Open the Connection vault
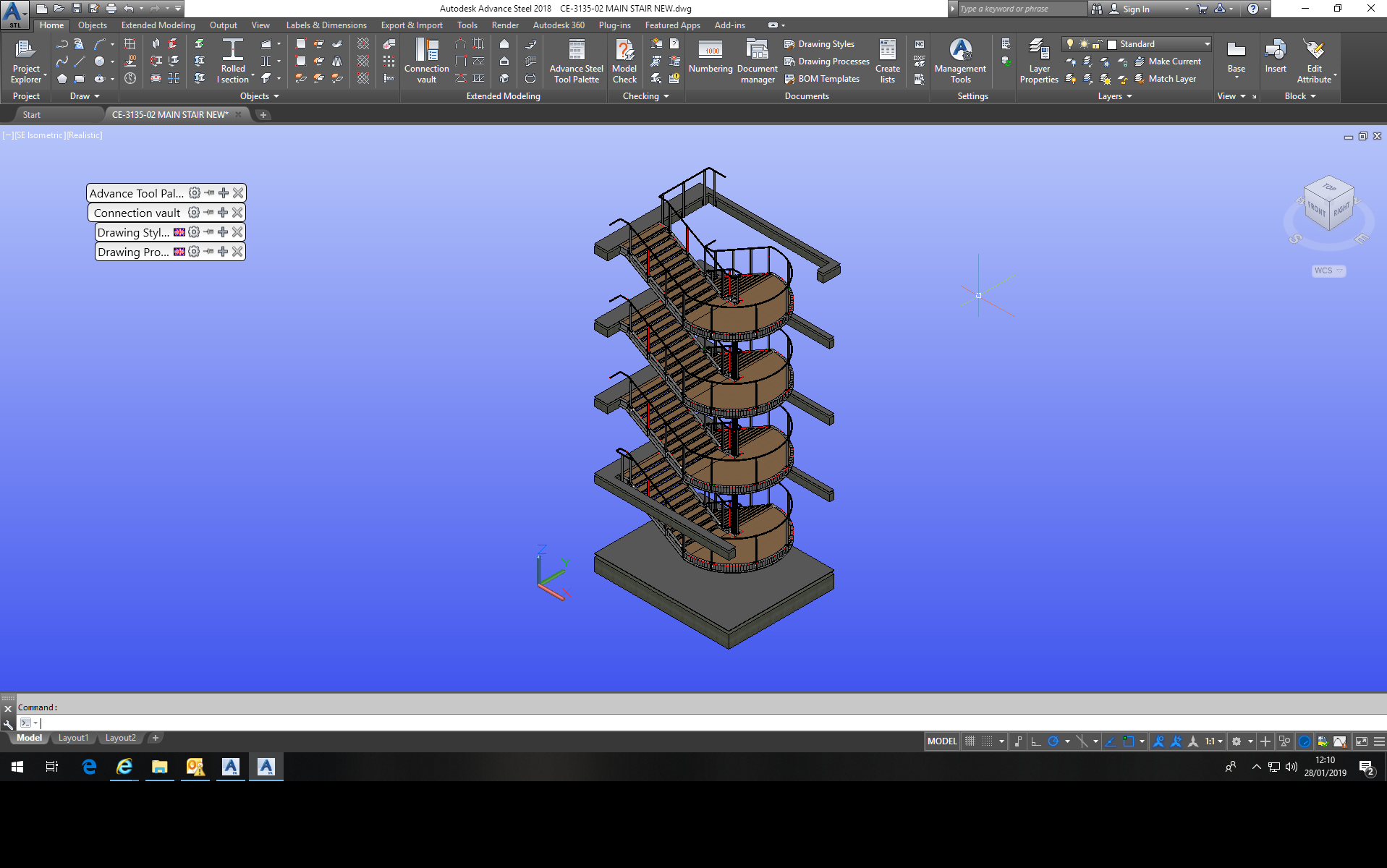Viewport: 1387px width, 868px height. (426, 61)
